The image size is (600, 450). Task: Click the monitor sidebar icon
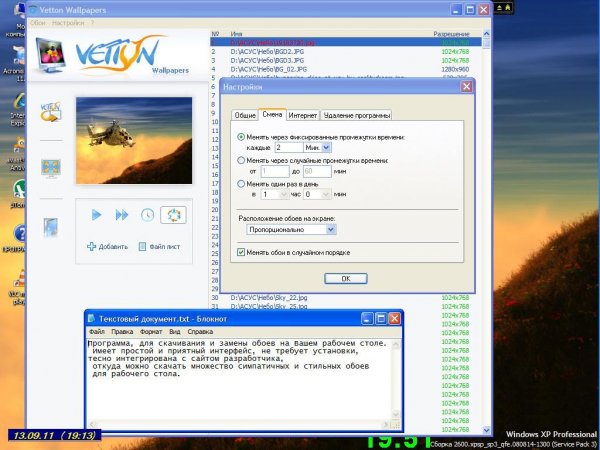(x=50, y=168)
